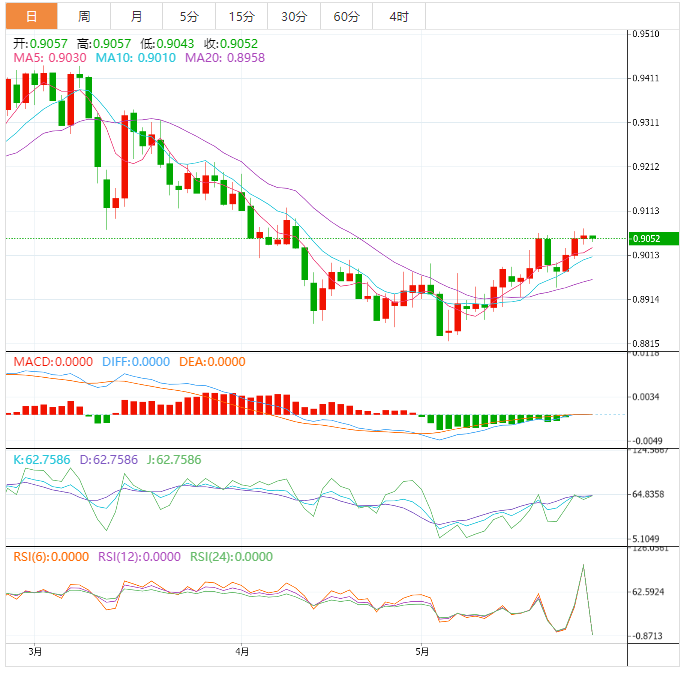Select the 日 (daily) timeframe tab
Screen dimensions: 686x675
pos(31,16)
